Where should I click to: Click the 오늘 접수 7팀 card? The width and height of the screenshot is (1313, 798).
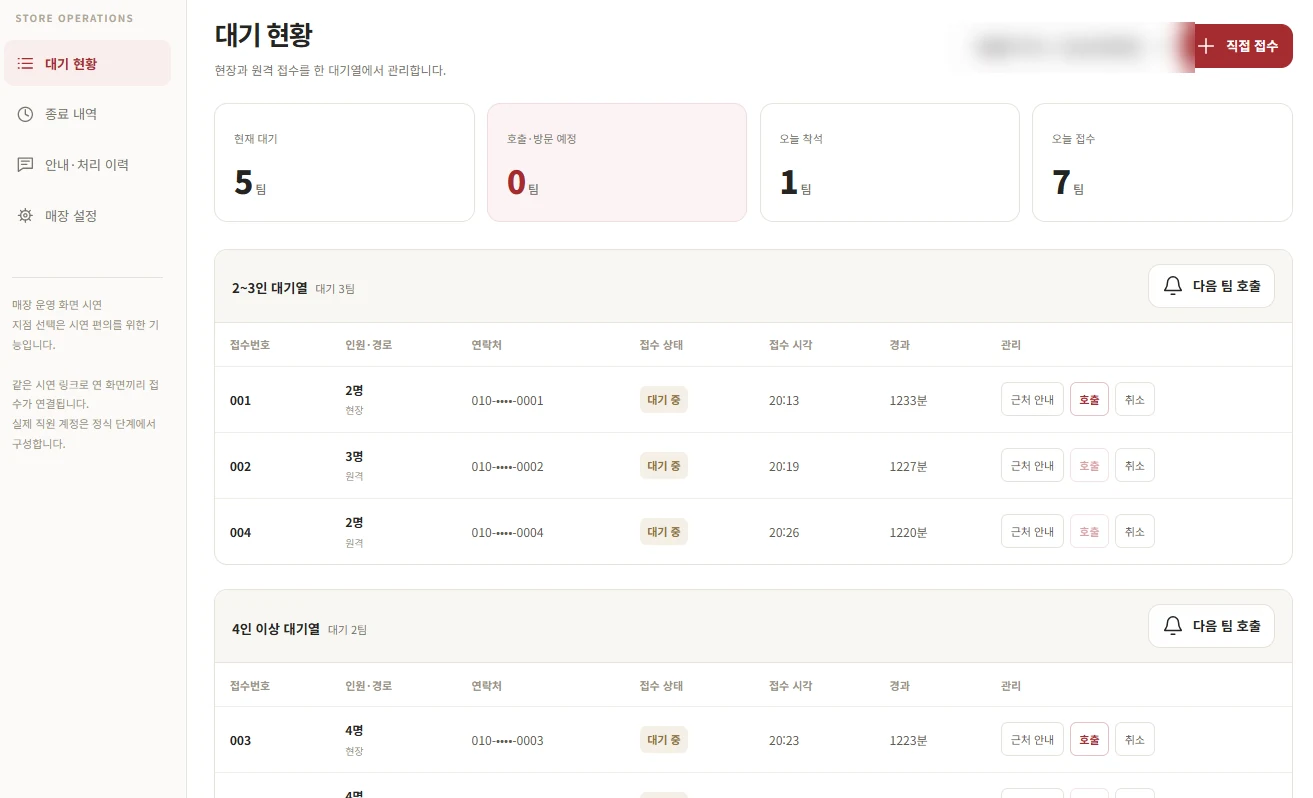click(1162, 162)
